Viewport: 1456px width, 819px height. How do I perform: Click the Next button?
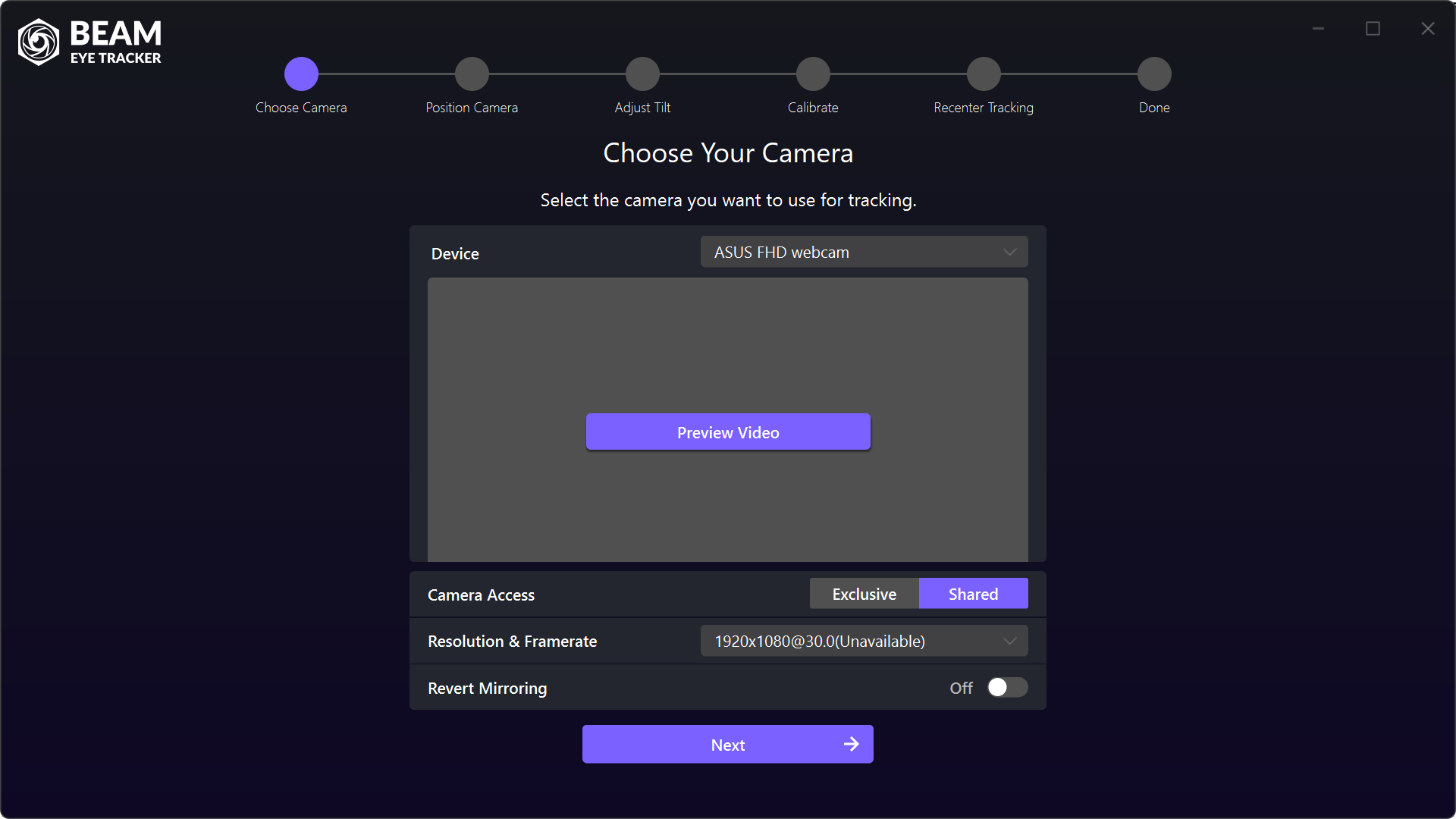pyautogui.click(x=728, y=745)
